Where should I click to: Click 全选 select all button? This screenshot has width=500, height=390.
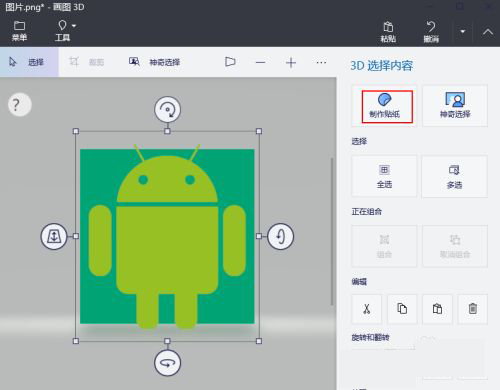pos(384,176)
